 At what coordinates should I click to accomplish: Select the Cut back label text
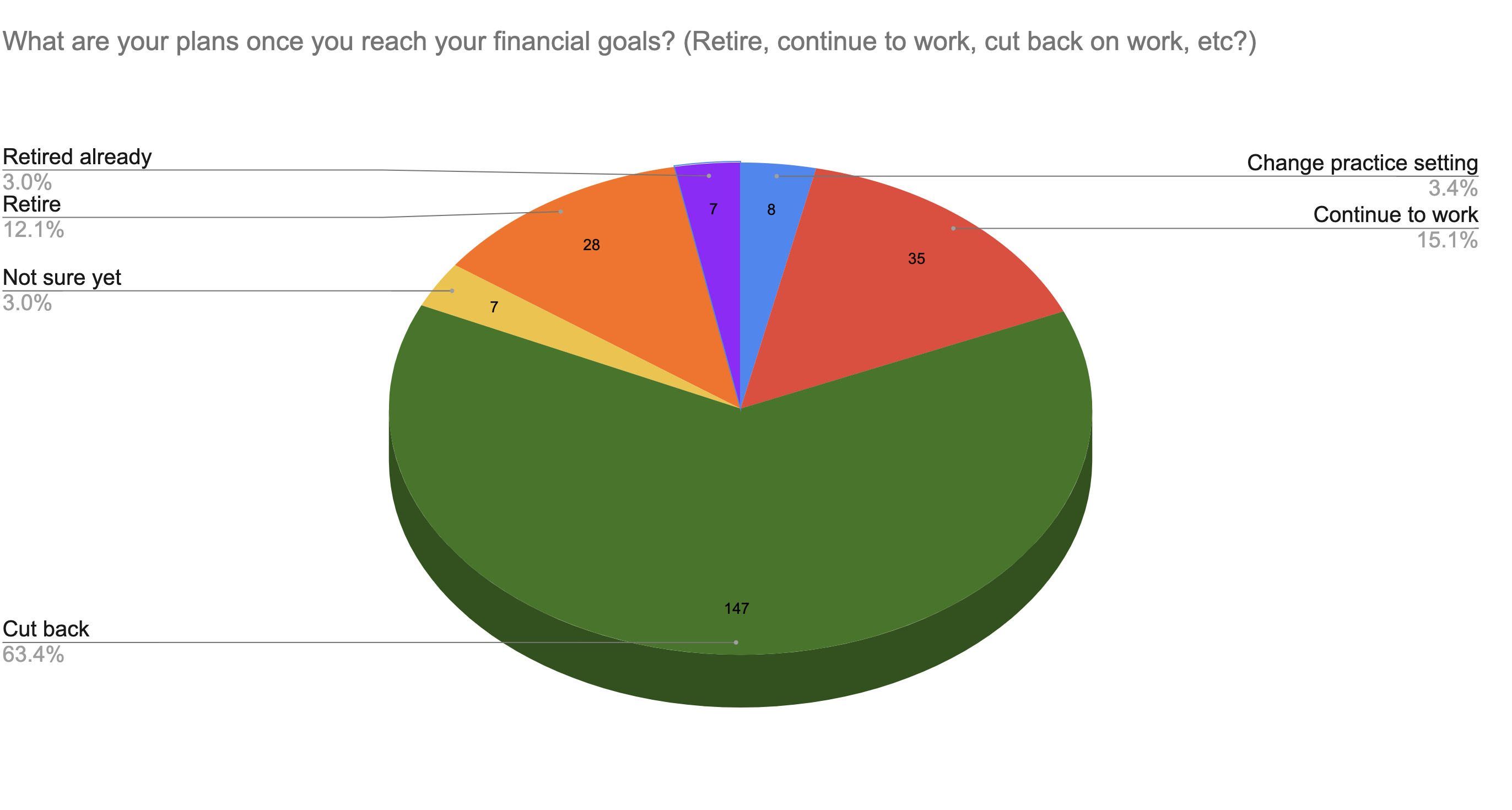(x=46, y=629)
